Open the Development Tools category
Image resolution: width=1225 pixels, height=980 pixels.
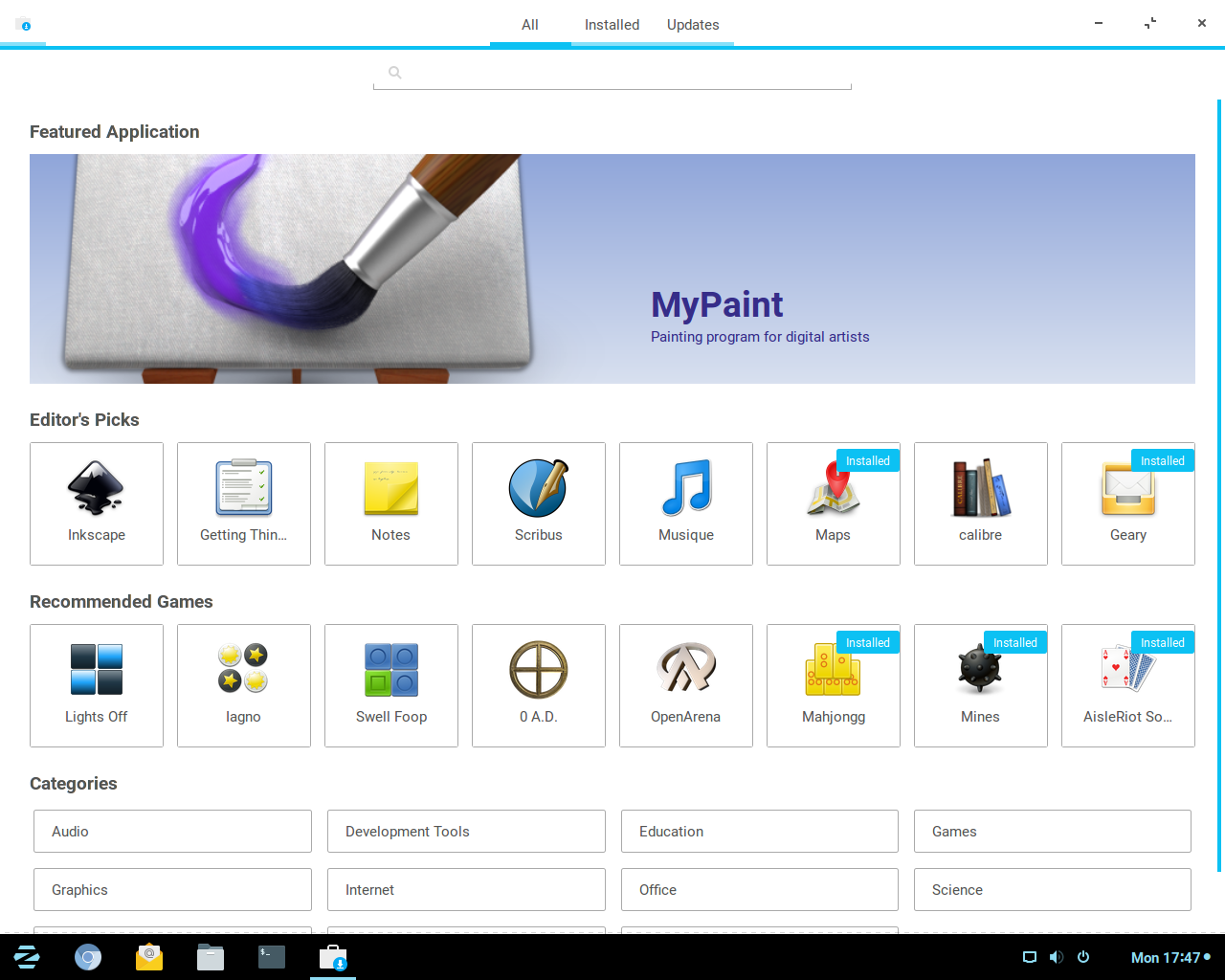tap(466, 832)
